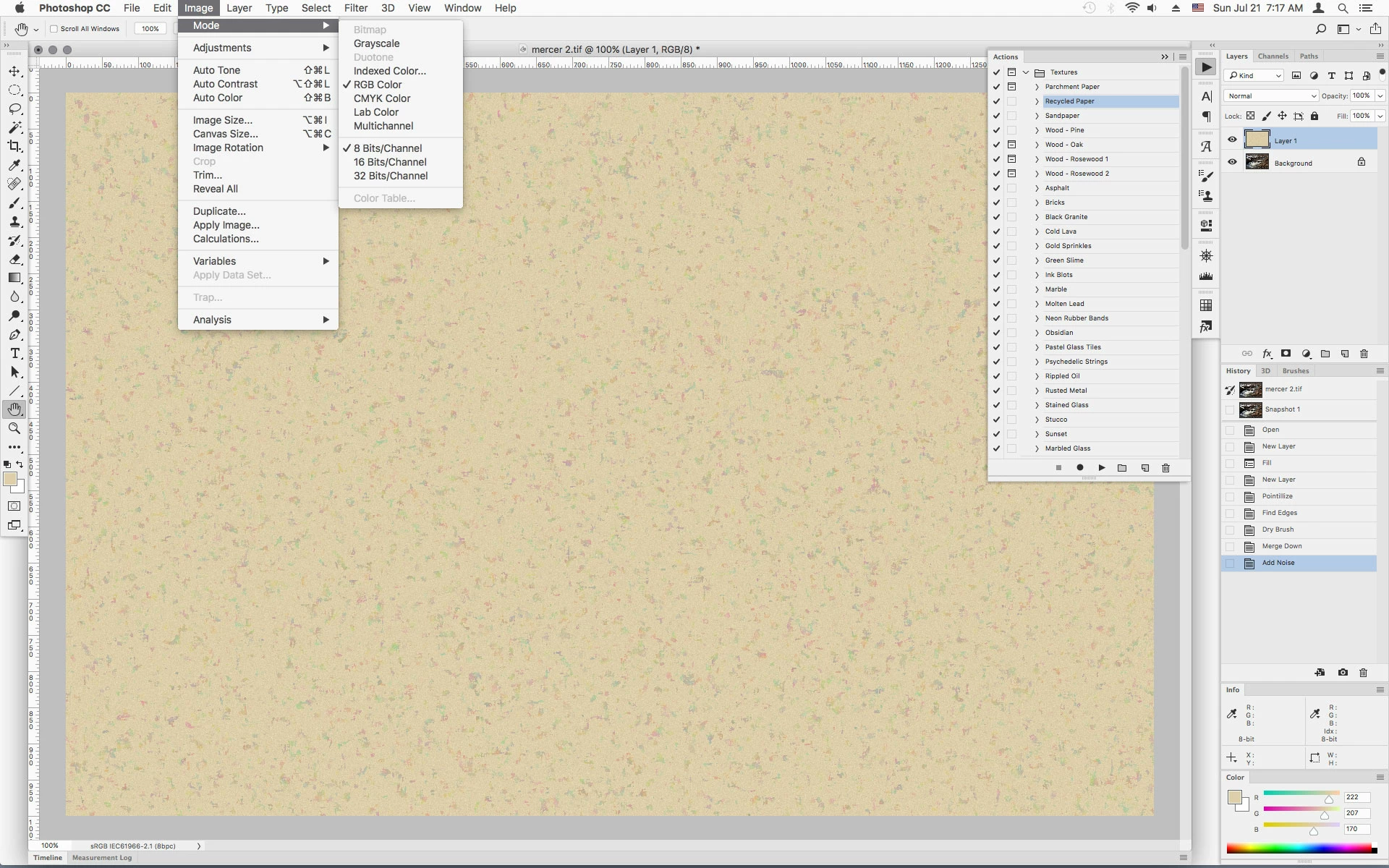
Task: Select the Crop tool
Action: [x=14, y=146]
